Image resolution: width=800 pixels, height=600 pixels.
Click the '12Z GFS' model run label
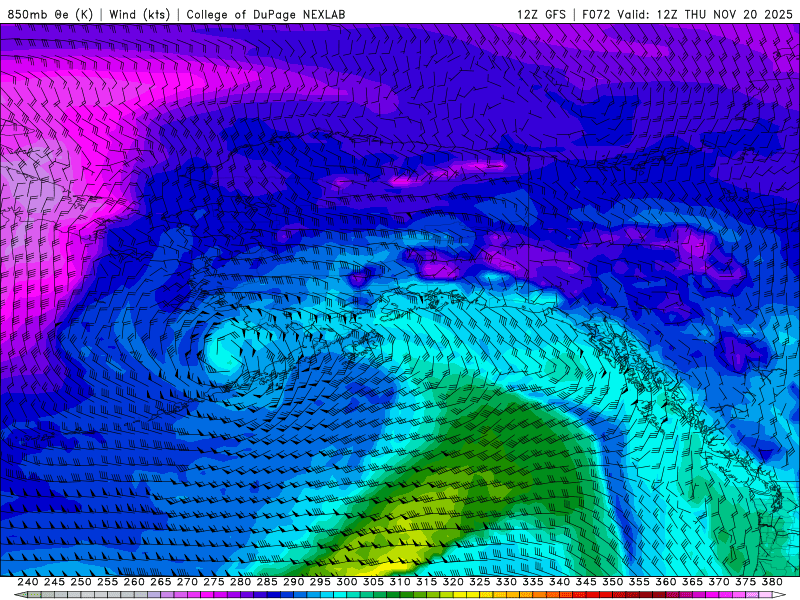click(x=541, y=14)
